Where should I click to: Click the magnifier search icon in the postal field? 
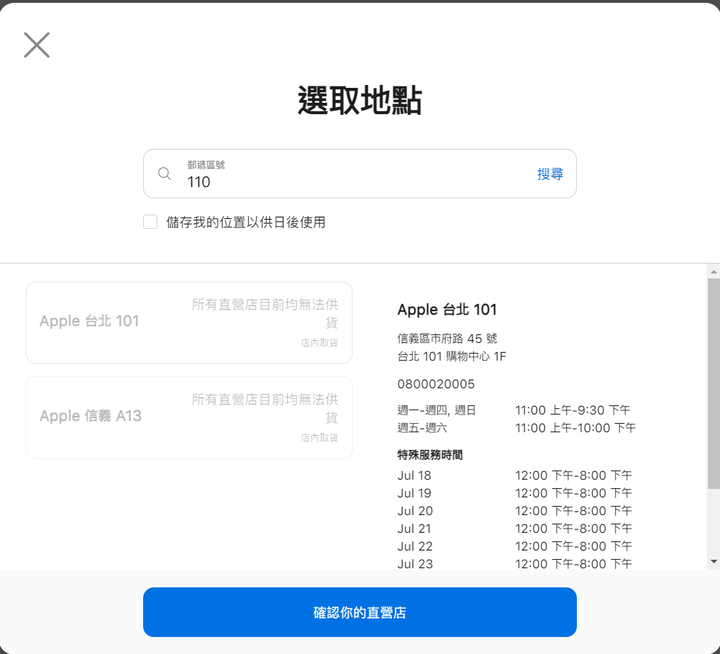[x=164, y=174]
